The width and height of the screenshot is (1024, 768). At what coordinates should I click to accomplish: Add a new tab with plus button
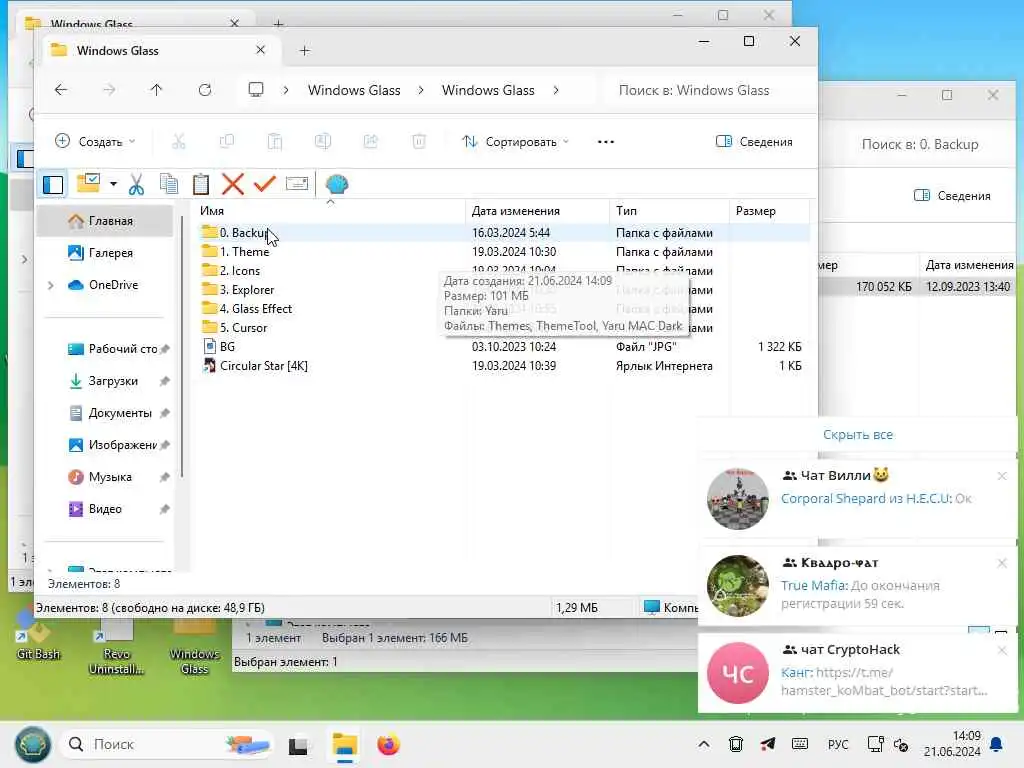point(304,51)
